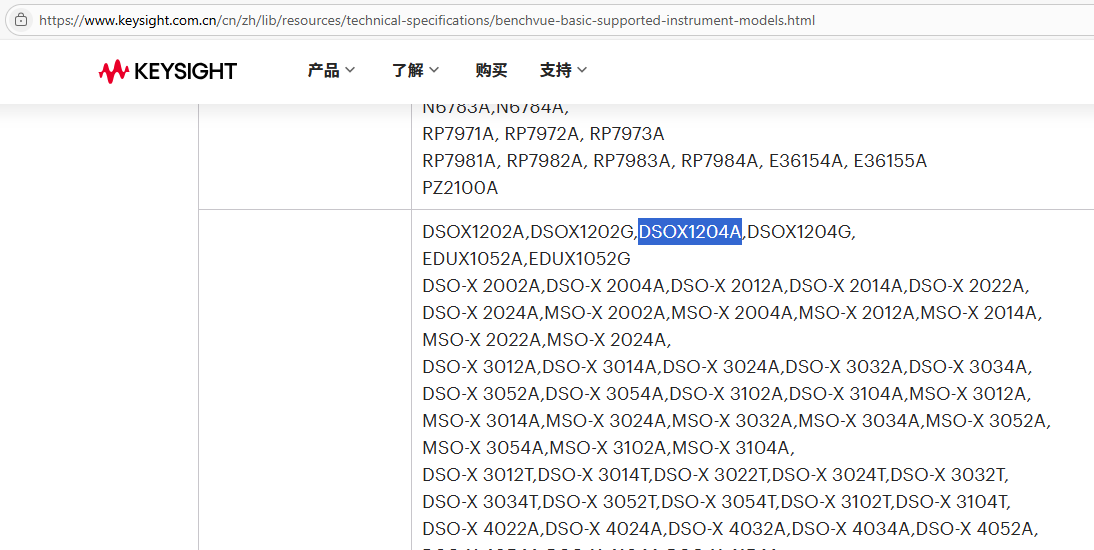
Task: Click the MSO-X 2002A model text
Action: point(605,313)
